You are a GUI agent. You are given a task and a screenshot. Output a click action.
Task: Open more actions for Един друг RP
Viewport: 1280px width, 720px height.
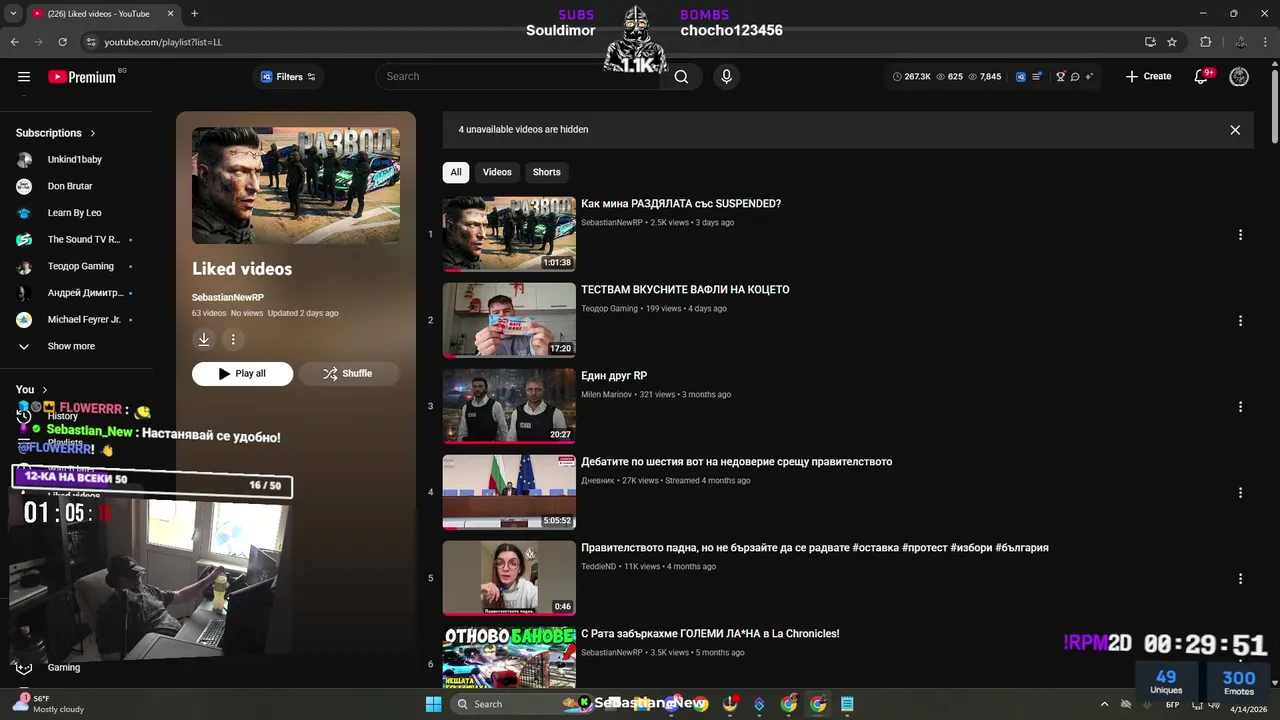(x=1240, y=407)
